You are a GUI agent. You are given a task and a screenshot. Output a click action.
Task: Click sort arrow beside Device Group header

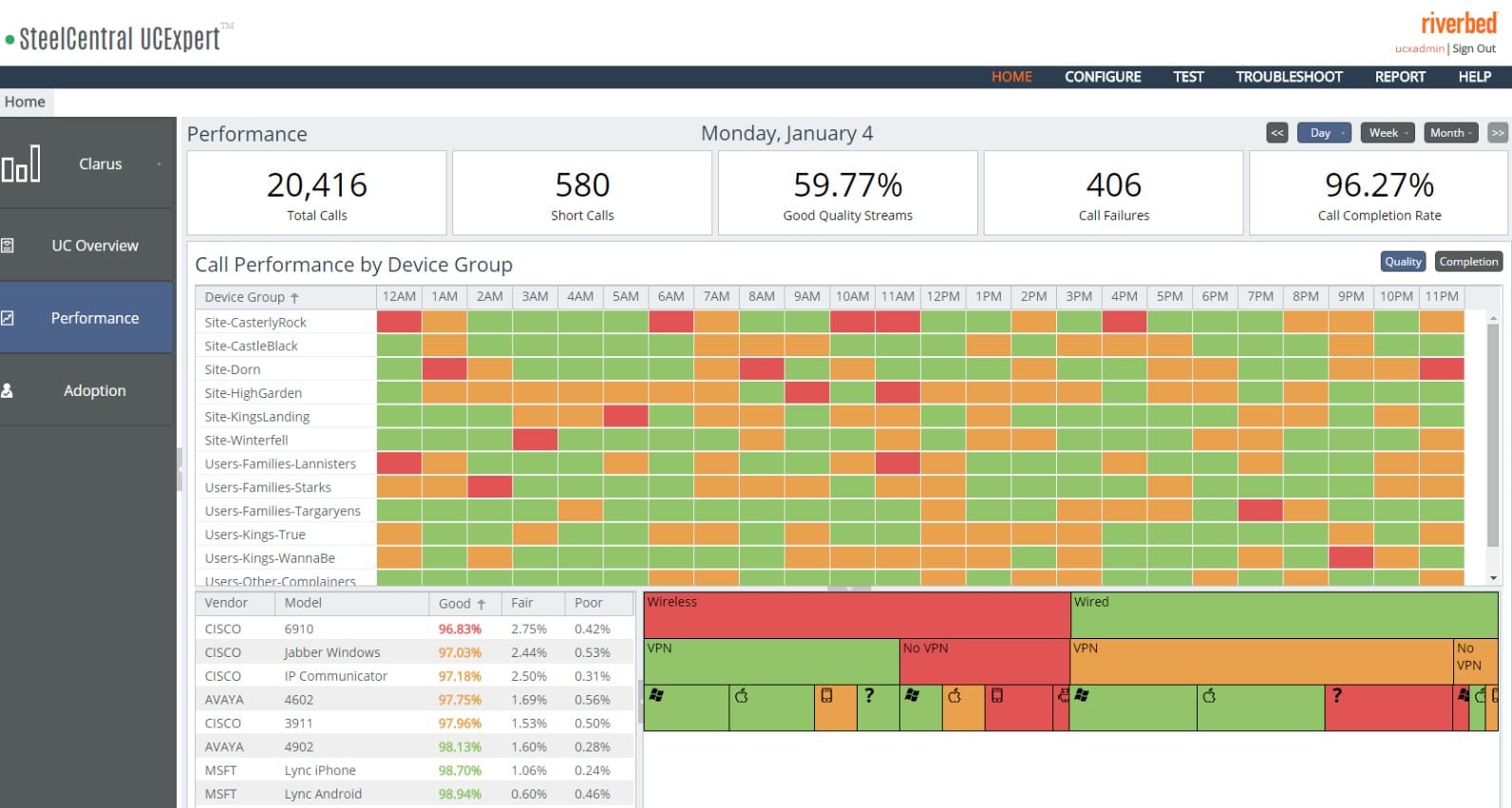coord(294,297)
